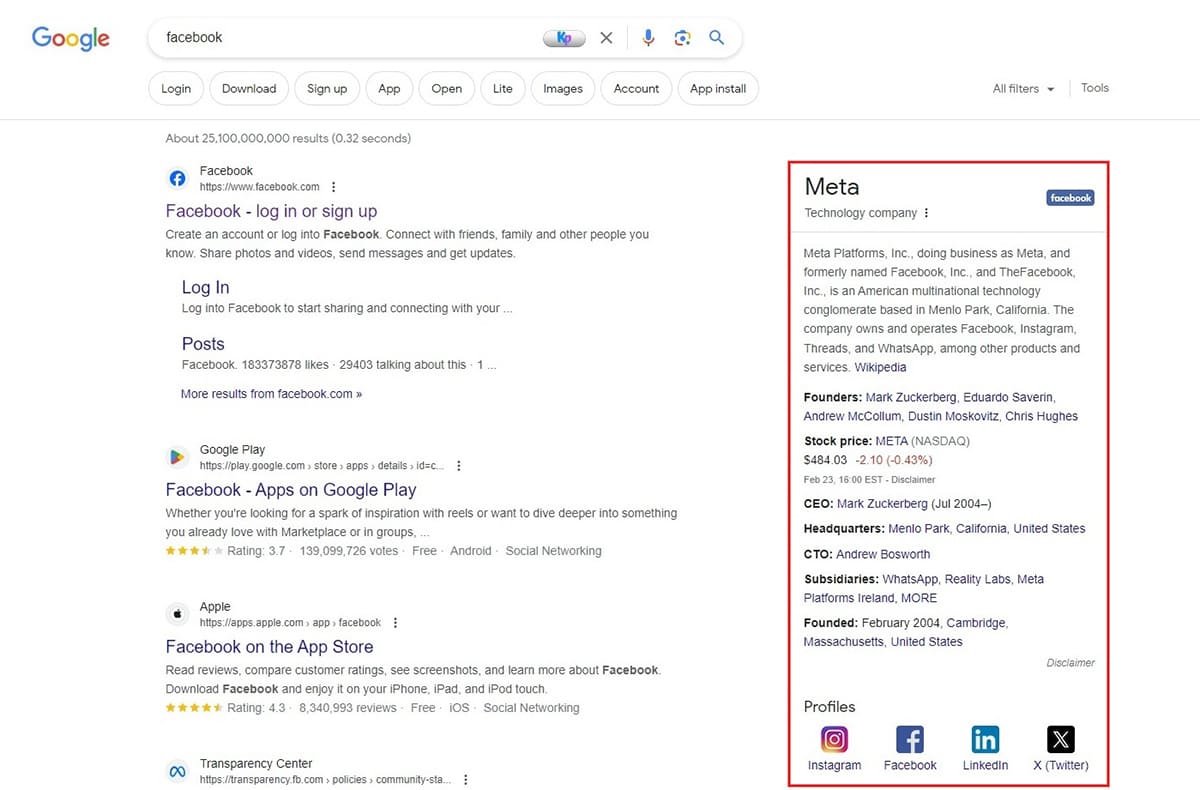Click CEO Mark Zuckerberg link
Viewport: 1200px width, 790px height.
point(880,504)
